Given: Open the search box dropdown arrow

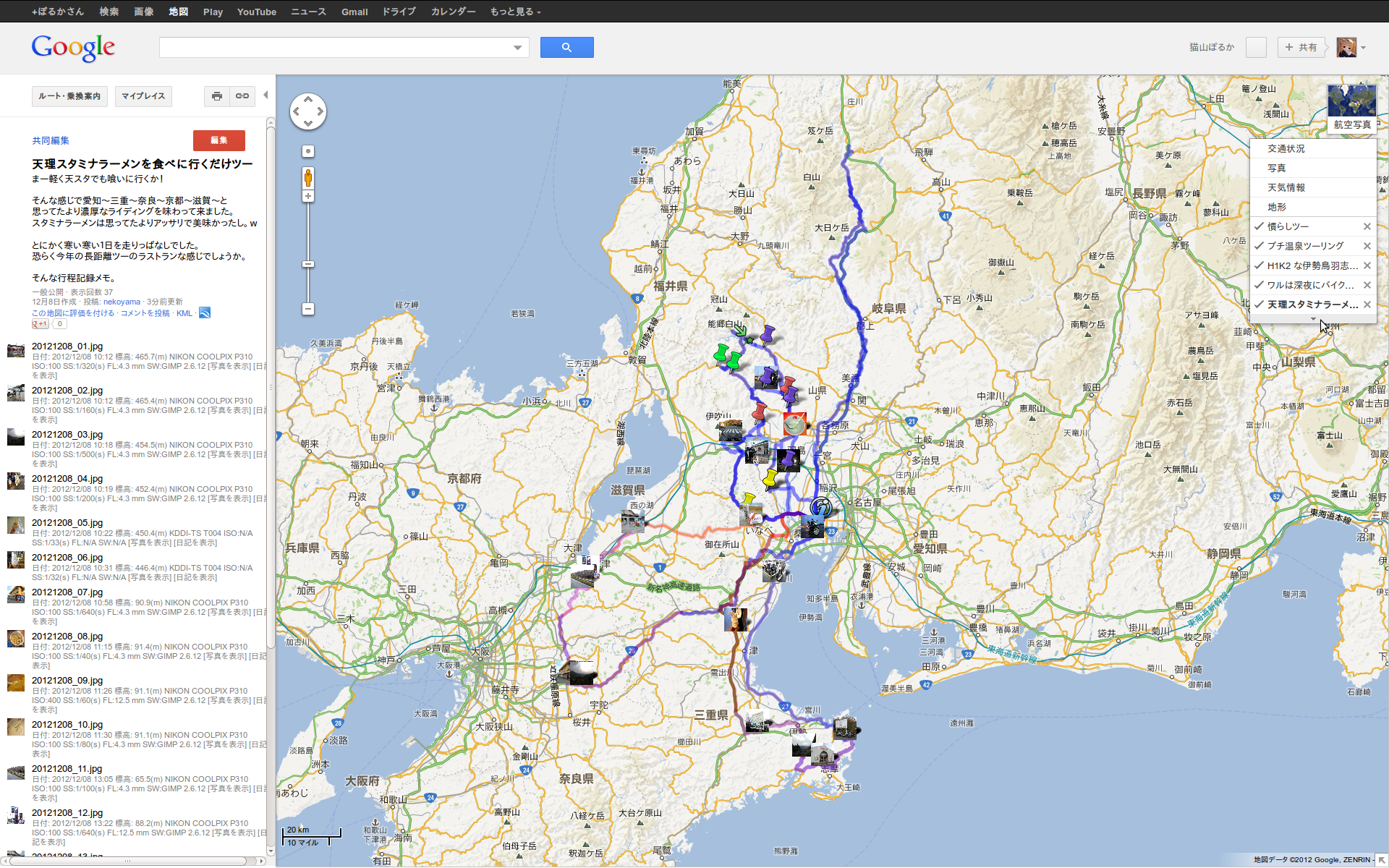Looking at the screenshot, I should 517,48.
